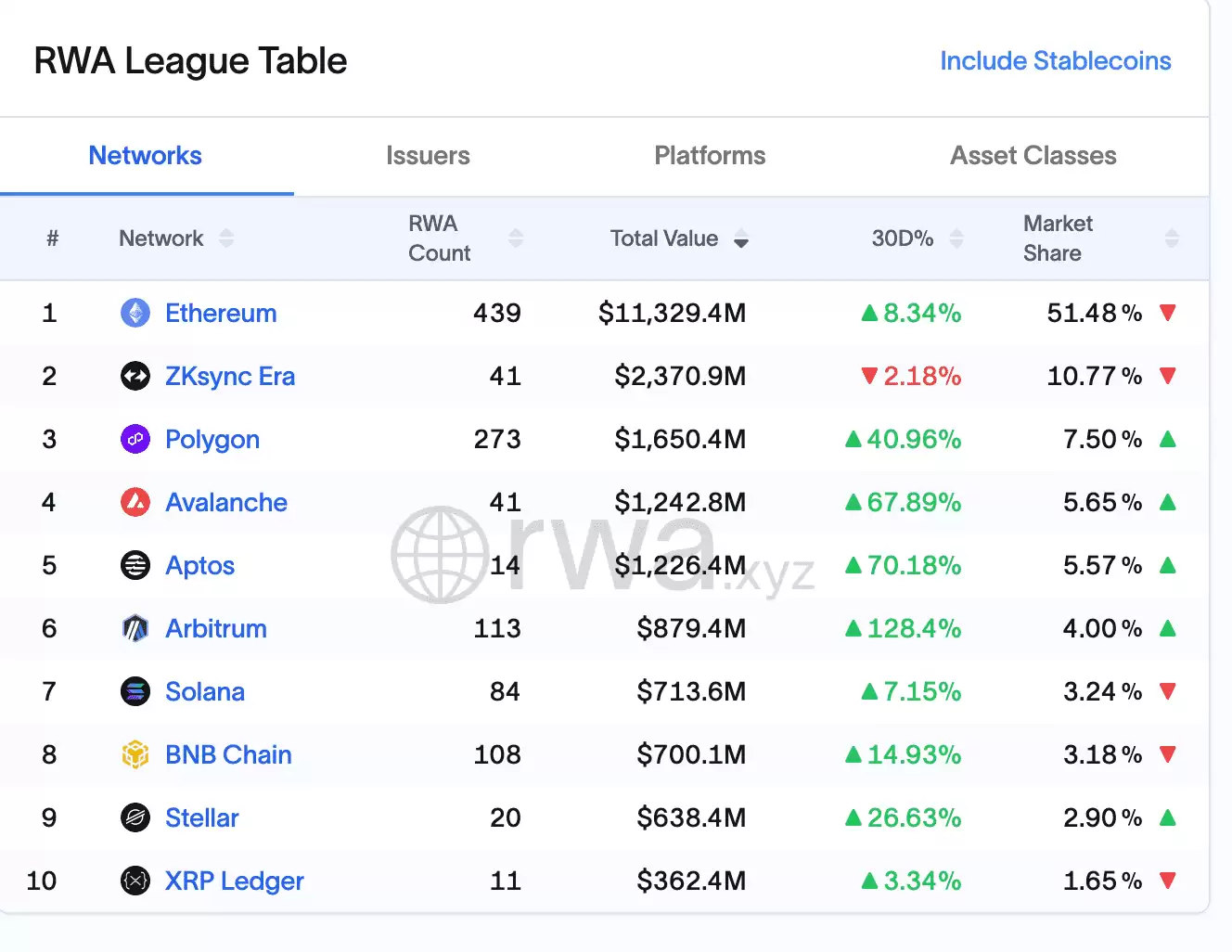
Task: Click the ZKsync Era logo icon
Action: click(135, 377)
